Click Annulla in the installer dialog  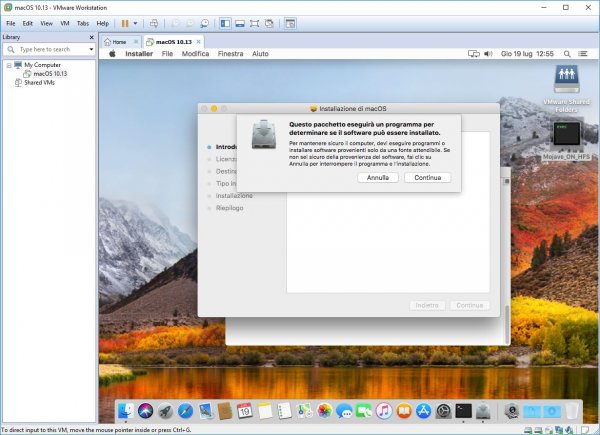pos(378,178)
